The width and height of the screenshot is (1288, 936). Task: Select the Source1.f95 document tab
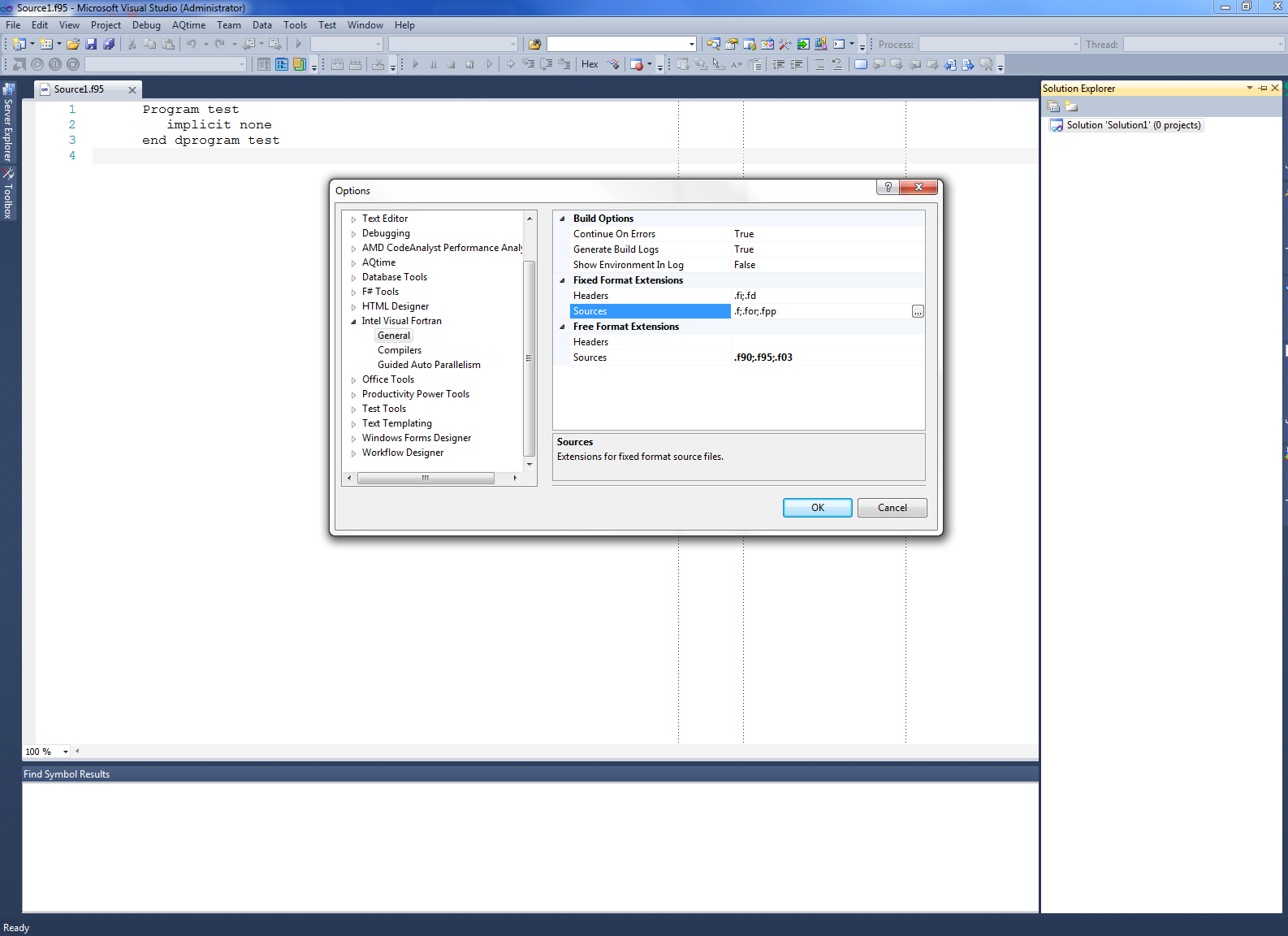click(x=79, y=89)
